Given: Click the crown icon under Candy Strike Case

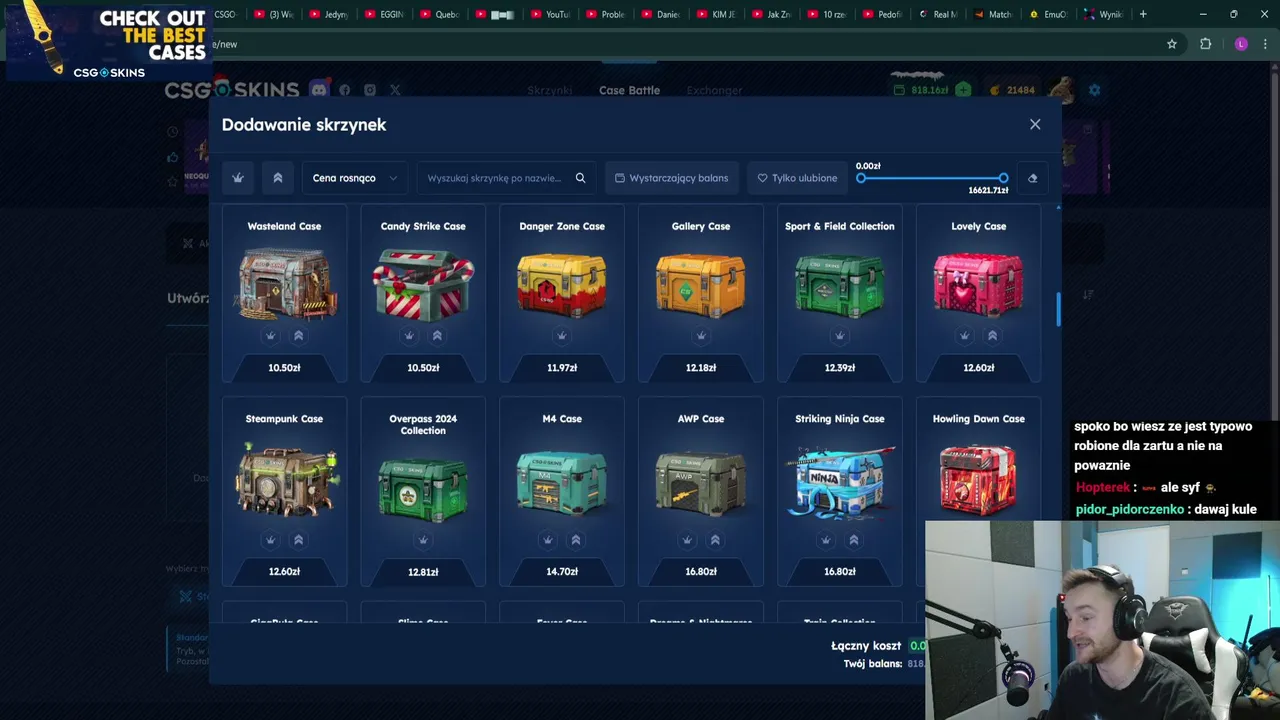Looking at the screenshot, I should point(409,335).
